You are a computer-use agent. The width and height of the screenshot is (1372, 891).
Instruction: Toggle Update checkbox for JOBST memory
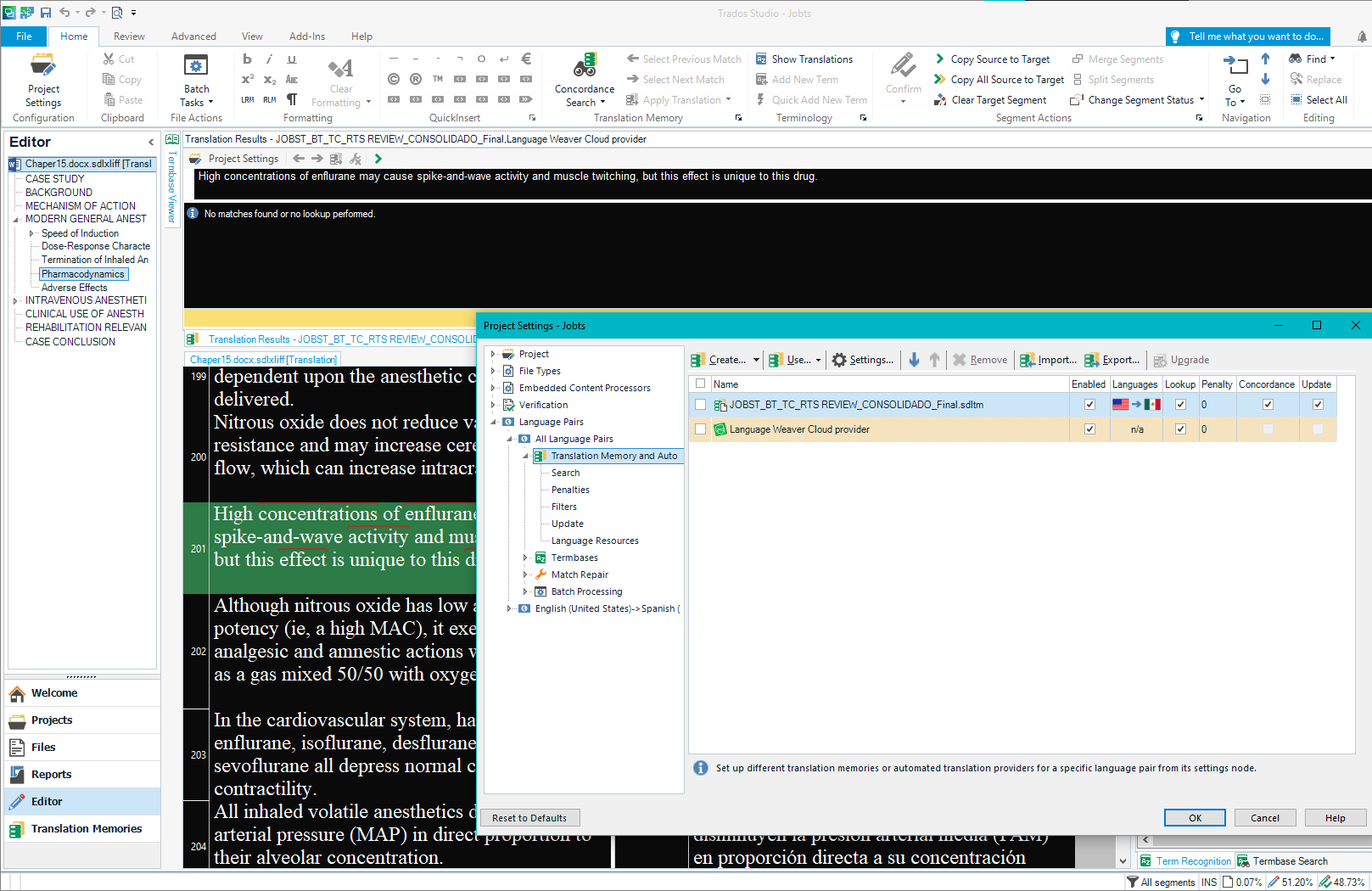click(1318, 405)
